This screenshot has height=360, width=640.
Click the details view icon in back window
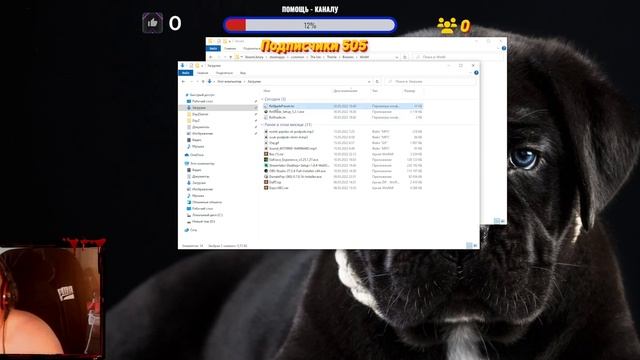[497, 221]
